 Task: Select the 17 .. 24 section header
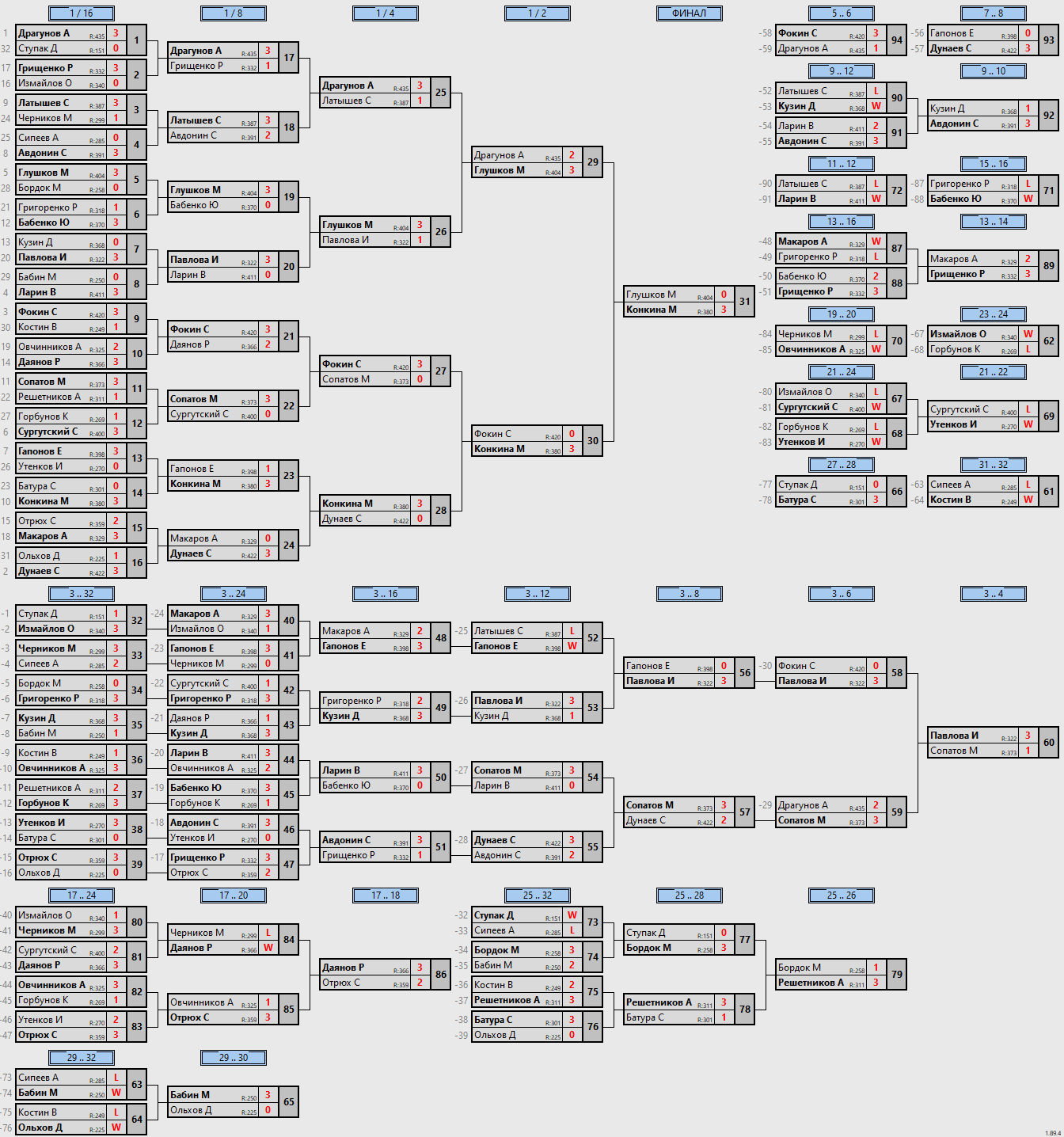coord(82,896)
